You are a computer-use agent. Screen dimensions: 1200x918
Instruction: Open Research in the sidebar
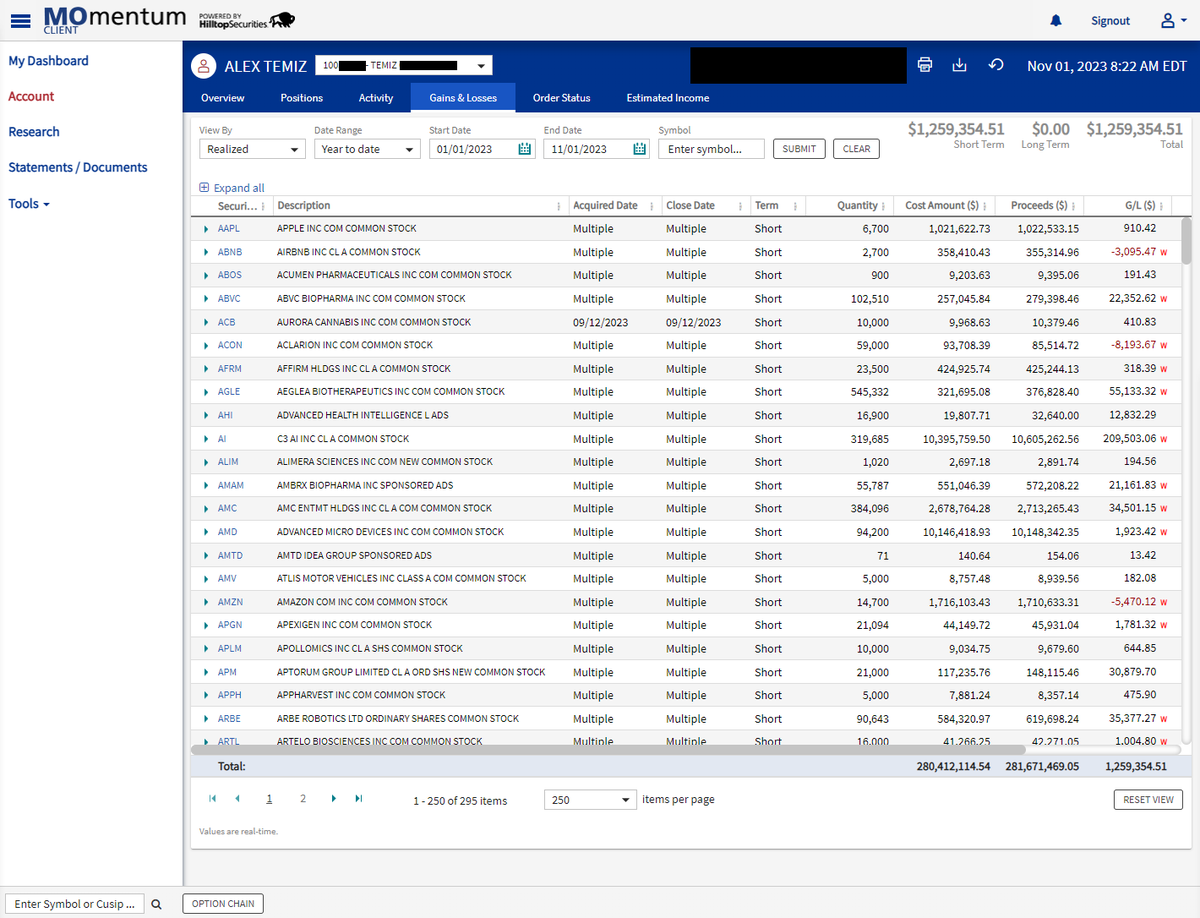pyautogui.click(x=34, y=132)
